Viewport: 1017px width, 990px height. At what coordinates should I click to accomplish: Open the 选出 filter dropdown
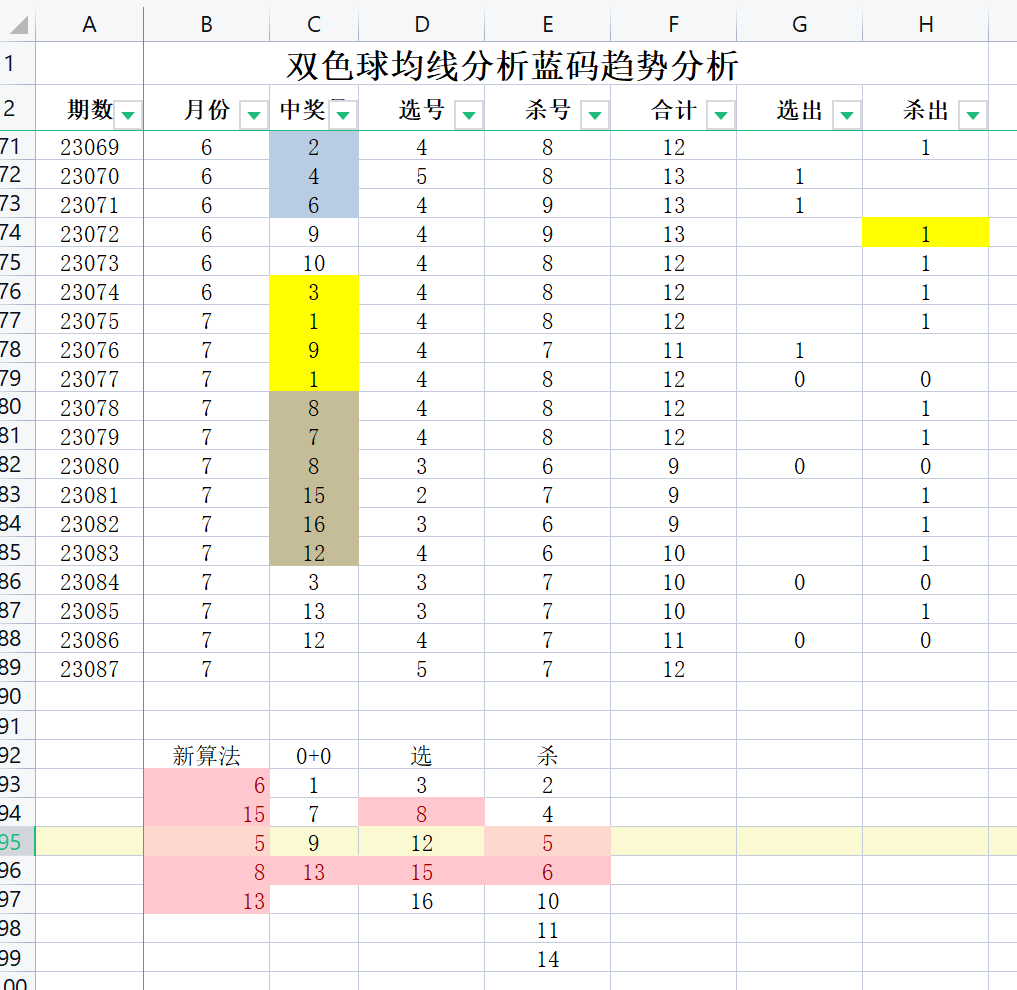(x=846, y=115)
